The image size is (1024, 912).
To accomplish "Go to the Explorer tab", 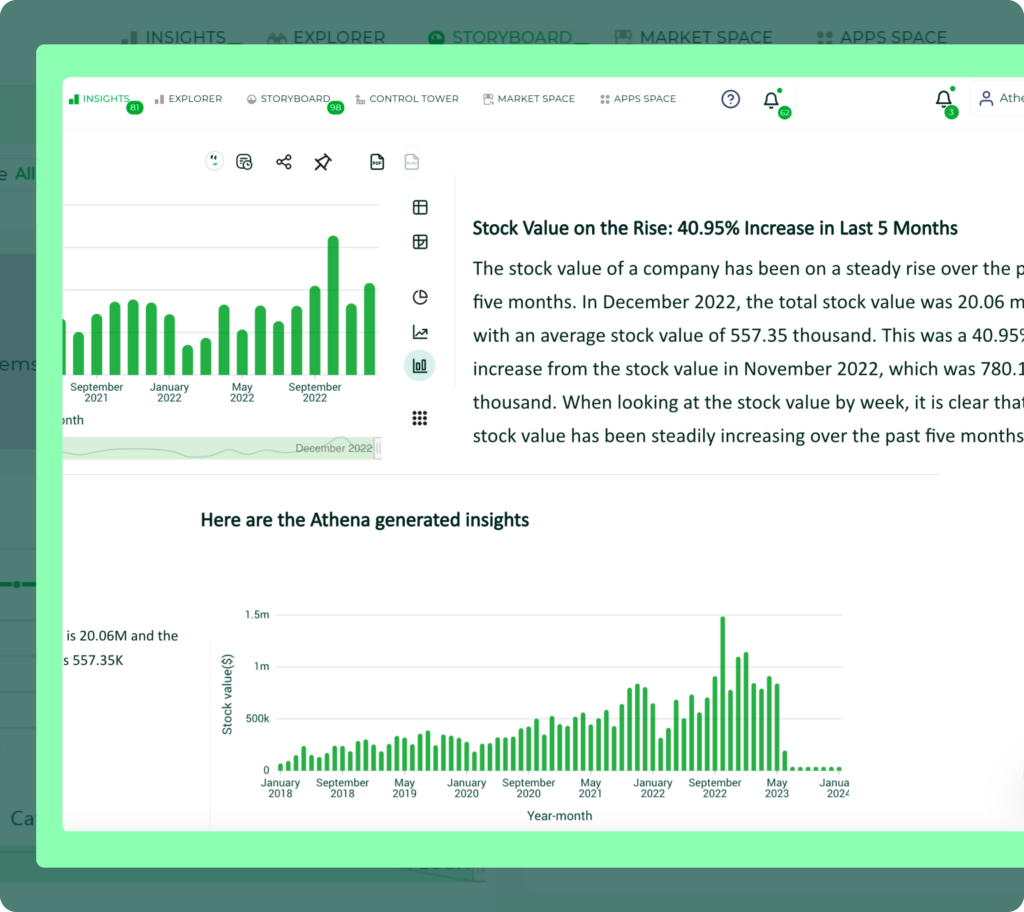I will [x=189, y=99].
